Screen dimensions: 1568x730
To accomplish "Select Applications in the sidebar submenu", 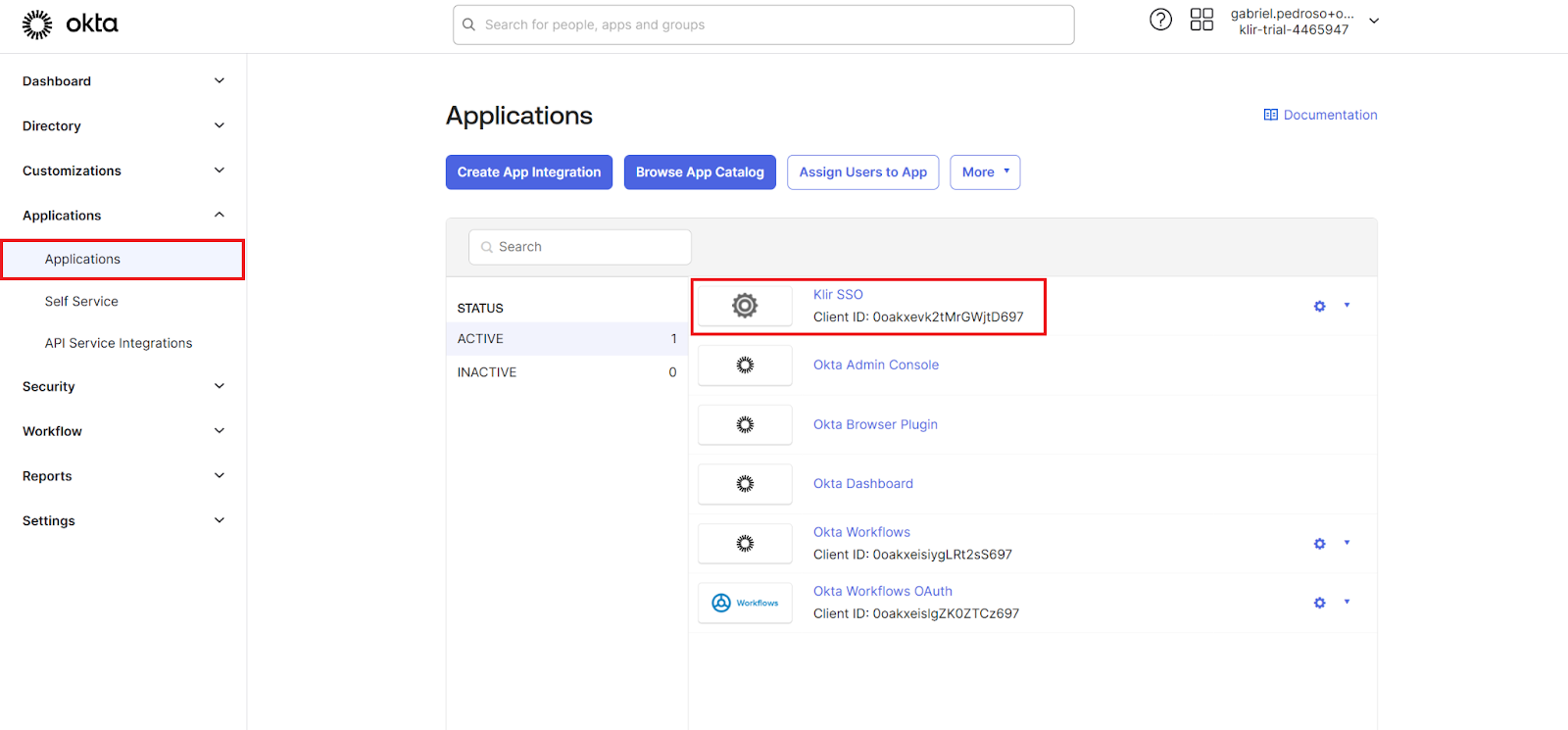I will 122,260.
